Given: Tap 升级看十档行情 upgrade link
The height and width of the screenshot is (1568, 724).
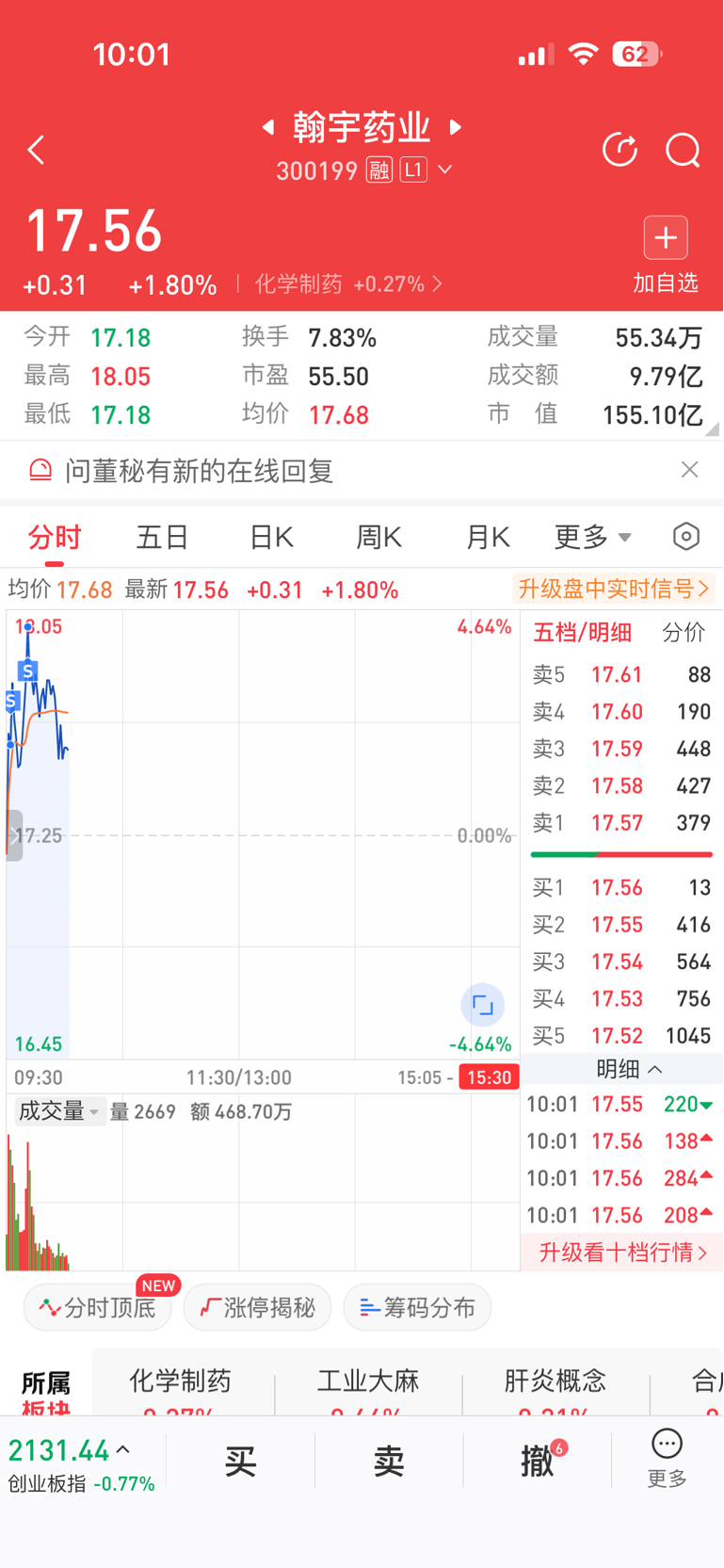Looking at the screenshot, I should tap(622, 1253).
